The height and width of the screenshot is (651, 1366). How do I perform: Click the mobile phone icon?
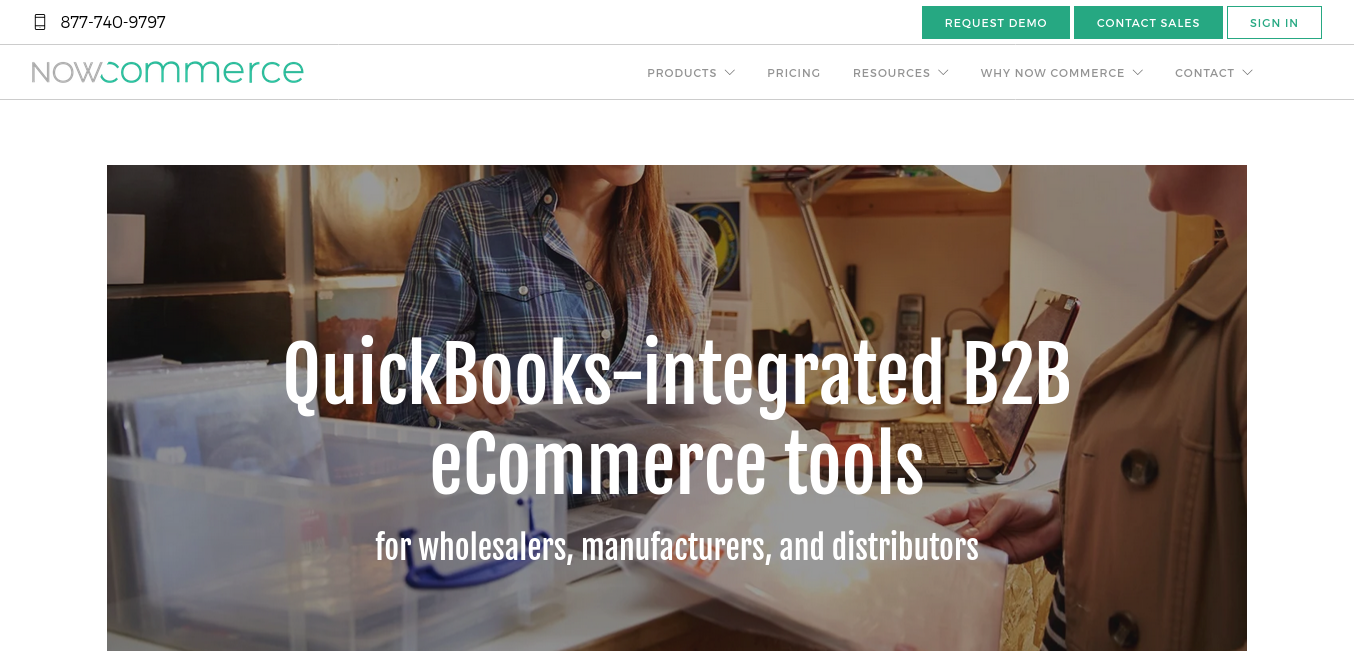(40, 22)
